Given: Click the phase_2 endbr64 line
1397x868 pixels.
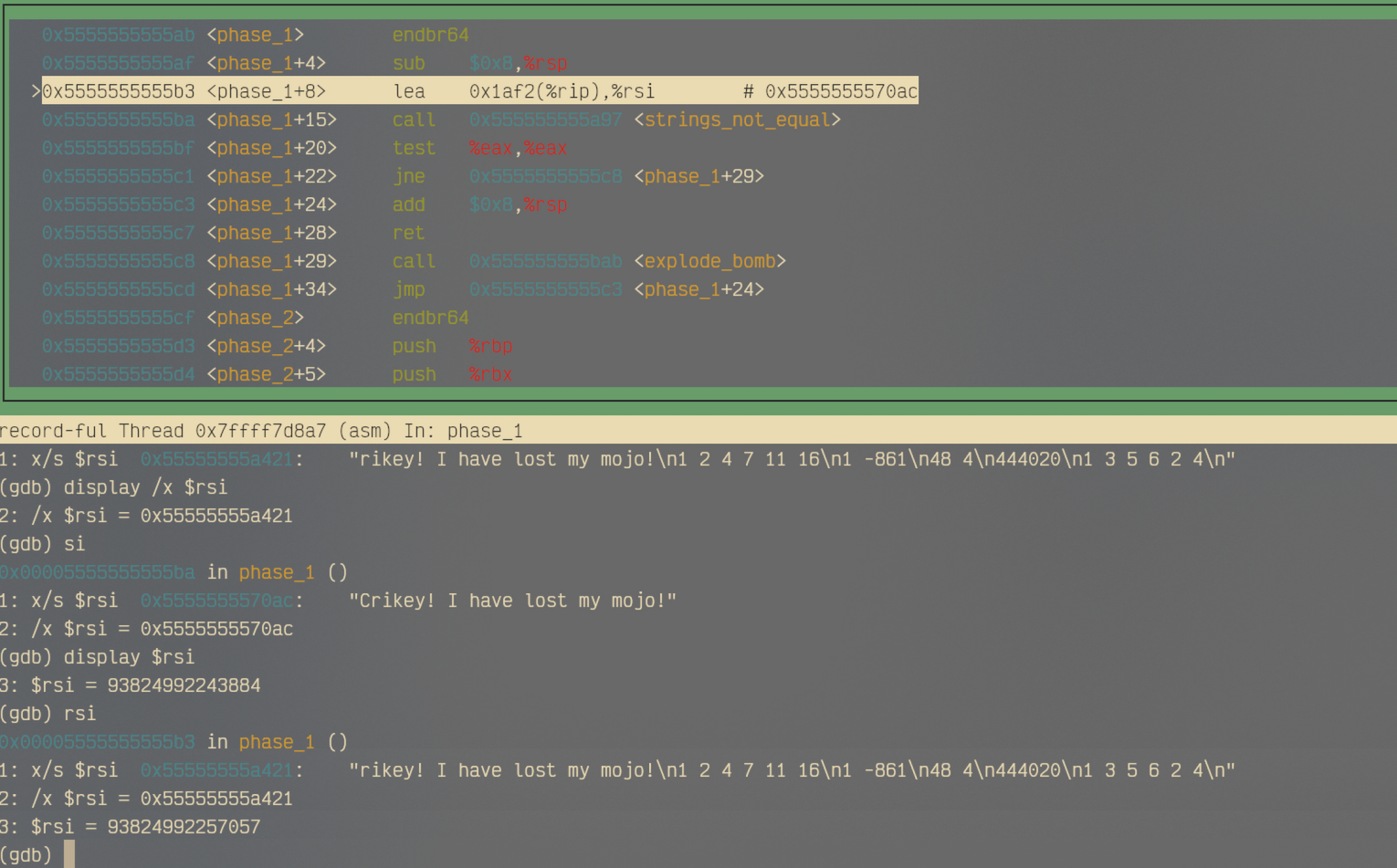Looking at the screenshot, I should [430, 318].
